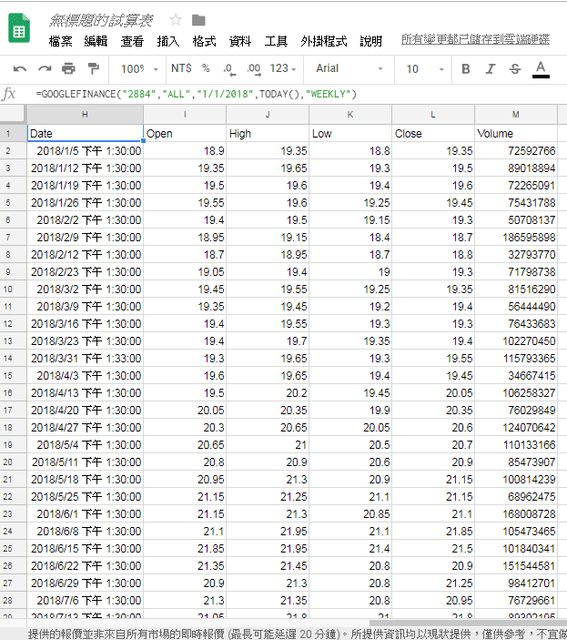Select volume cell 168008728
This screenshot has width=567, height=640.
516,514
